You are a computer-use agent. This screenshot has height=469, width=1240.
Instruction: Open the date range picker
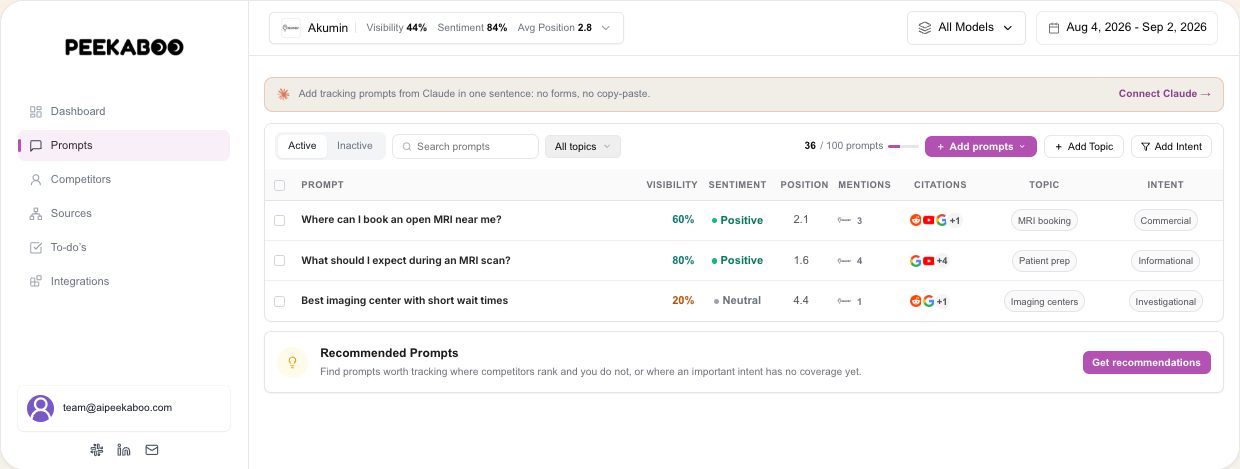tap(1127, 28)
